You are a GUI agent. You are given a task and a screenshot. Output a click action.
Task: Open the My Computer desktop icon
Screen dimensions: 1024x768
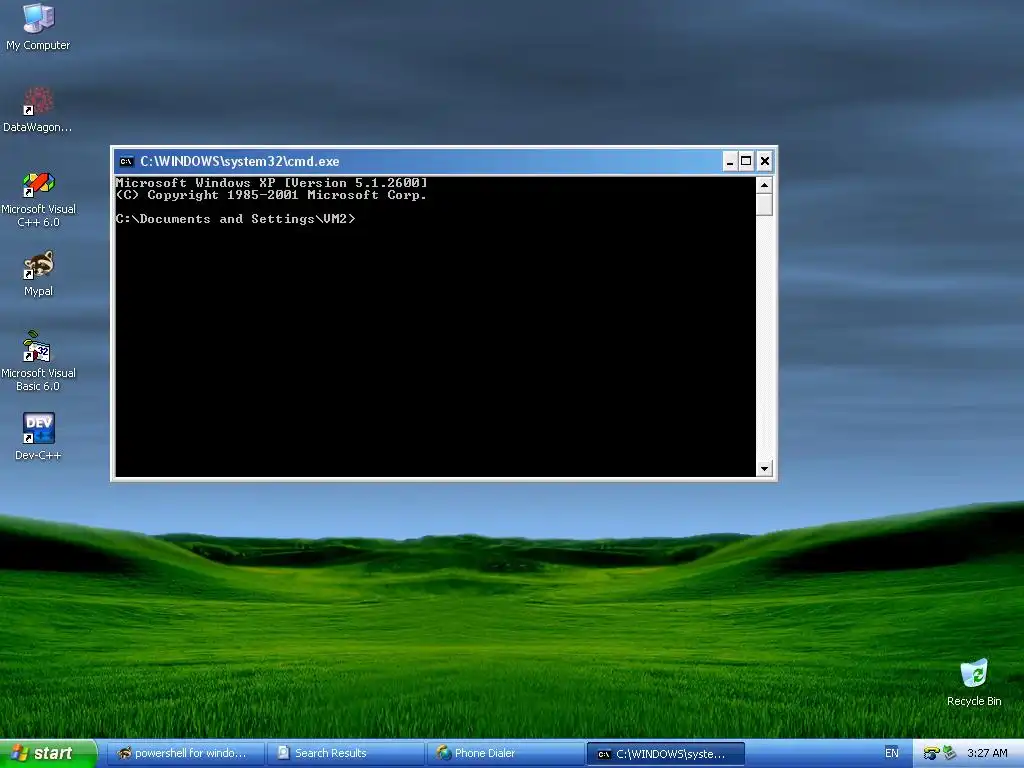[38, 27]
